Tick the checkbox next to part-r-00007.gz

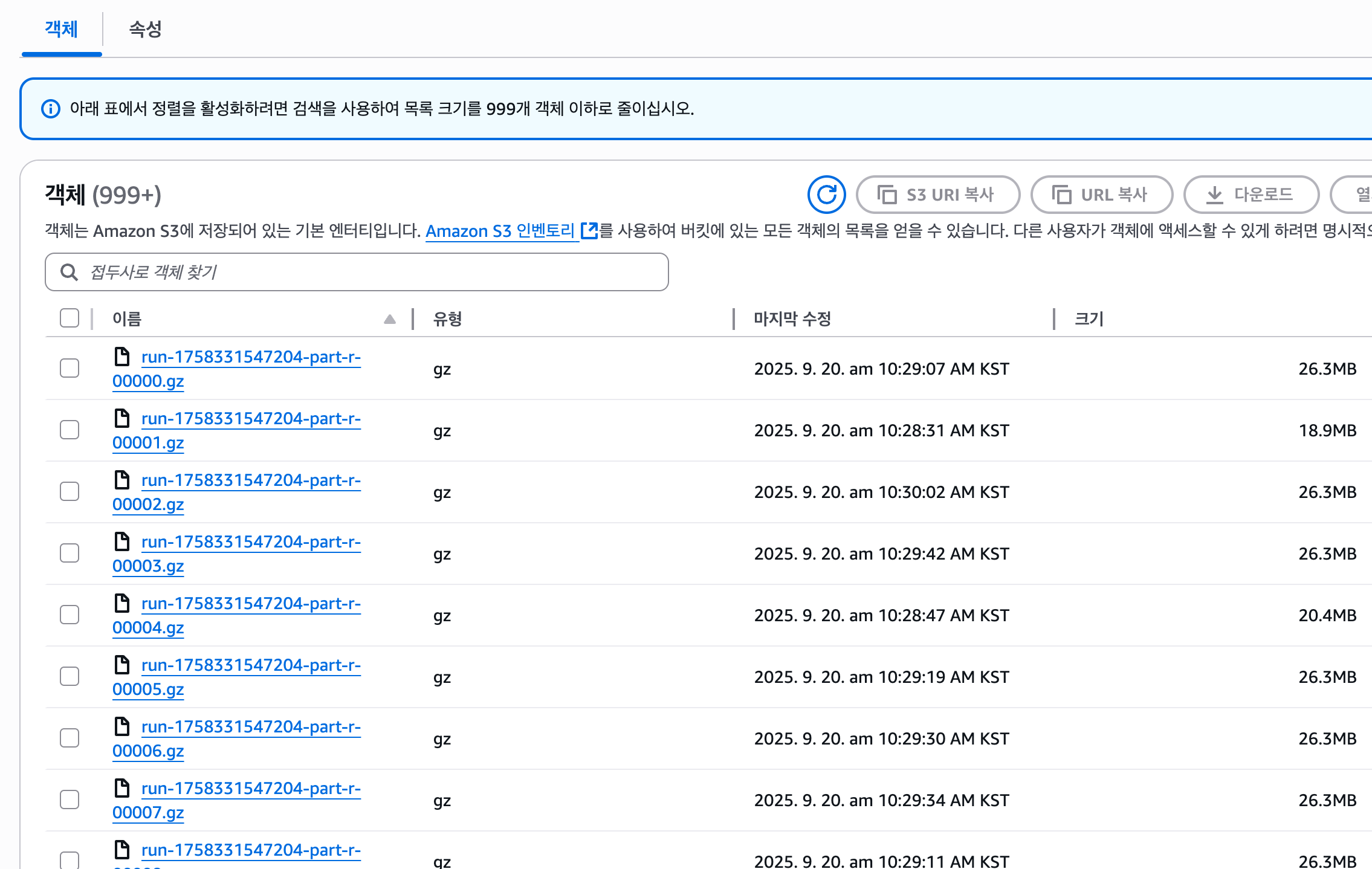pos(70,800)
